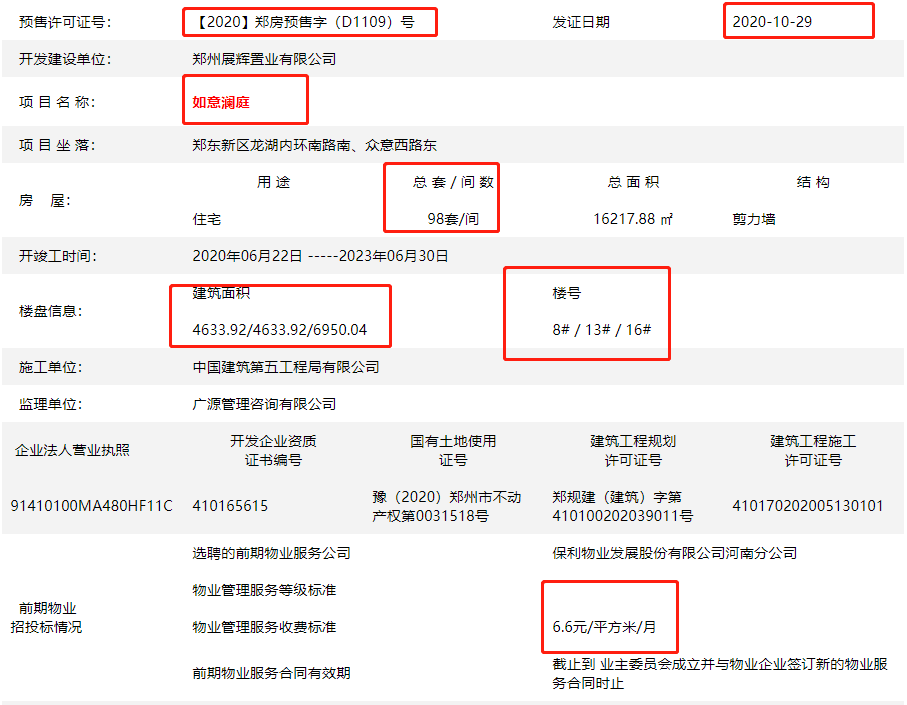Click the label 物业管理服务收费标准
The width and height of the screenshot is (907, 705).
(x=264, y=627)
